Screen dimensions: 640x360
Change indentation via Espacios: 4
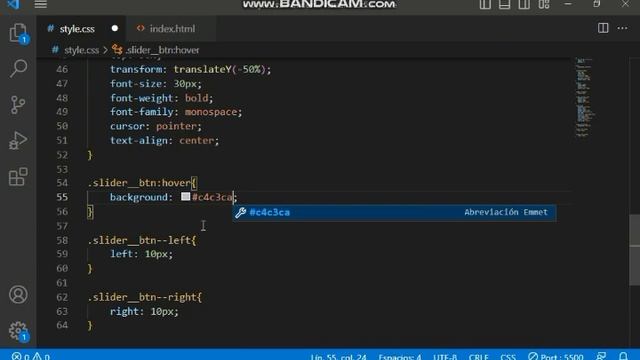pos(400,356)
